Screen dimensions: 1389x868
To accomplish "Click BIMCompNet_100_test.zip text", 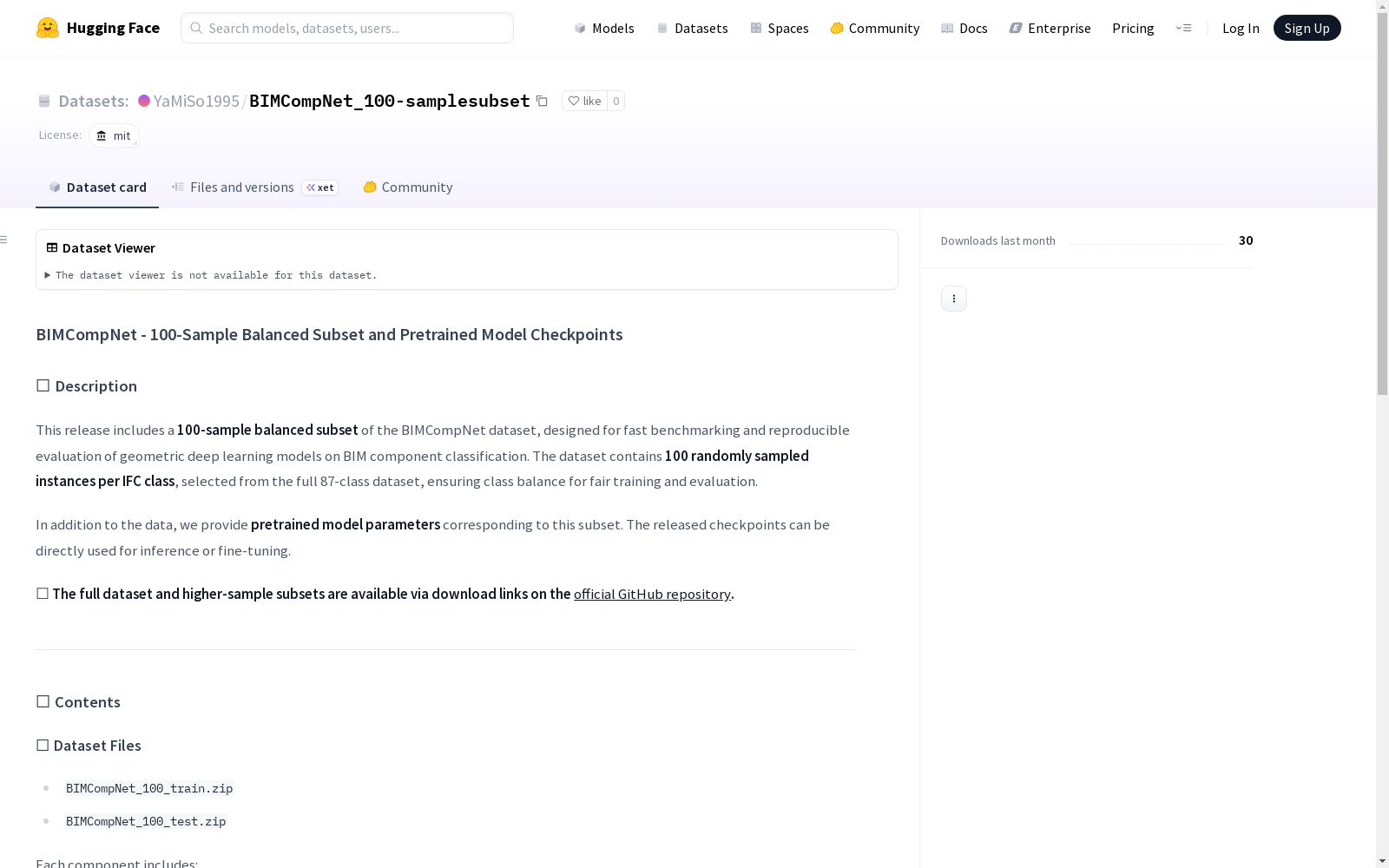I will tap(146, 821).
